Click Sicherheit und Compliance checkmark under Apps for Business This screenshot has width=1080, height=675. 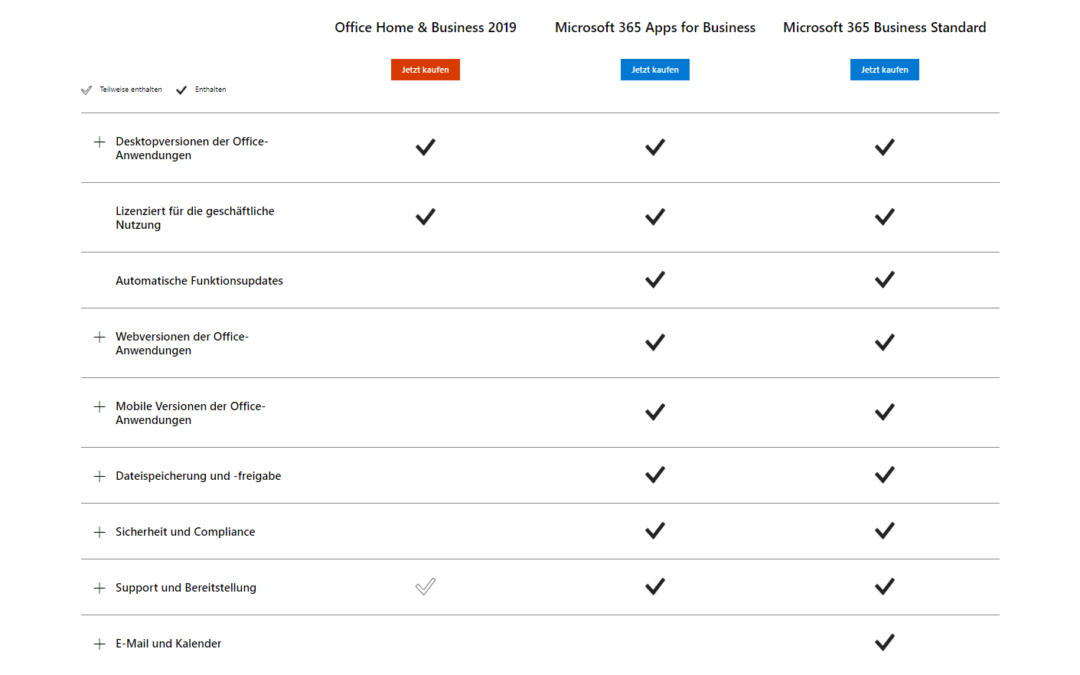654,530
